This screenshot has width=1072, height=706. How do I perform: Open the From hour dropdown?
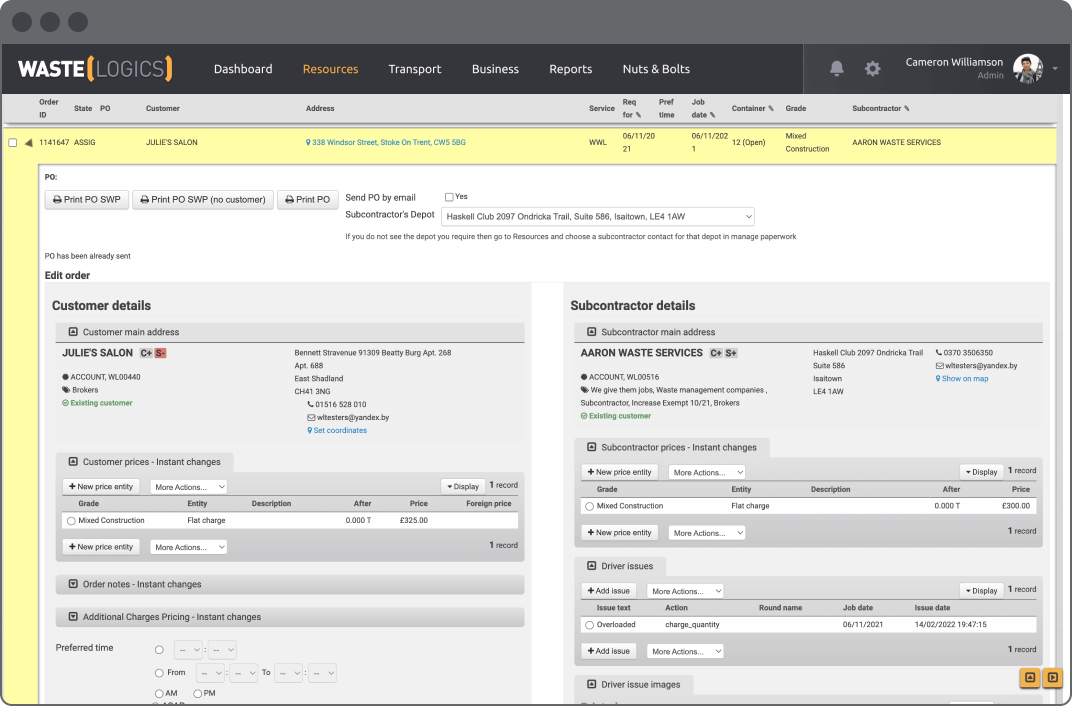click(210, 673)
